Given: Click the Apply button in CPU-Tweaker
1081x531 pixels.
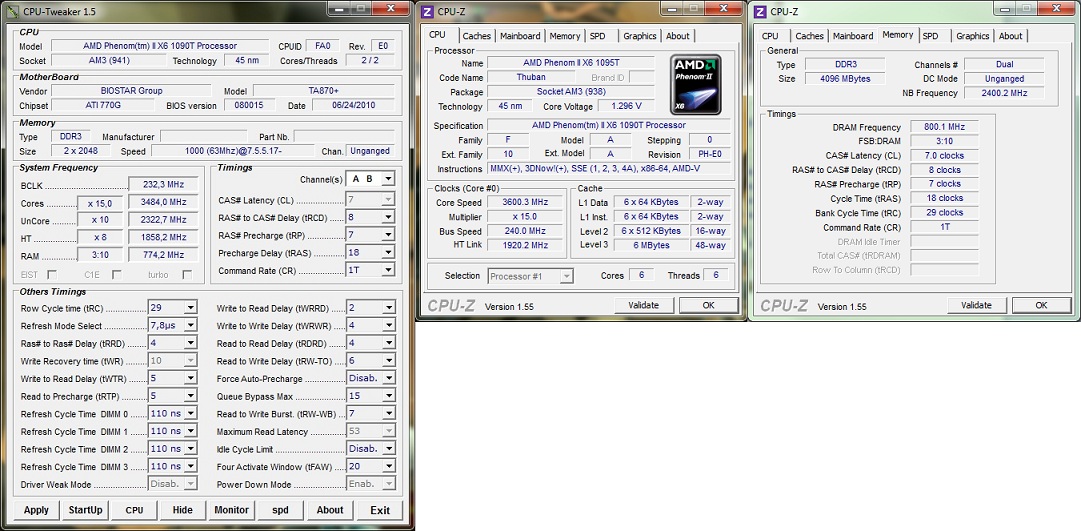Looking at the screenshot, I should point(37,510).
